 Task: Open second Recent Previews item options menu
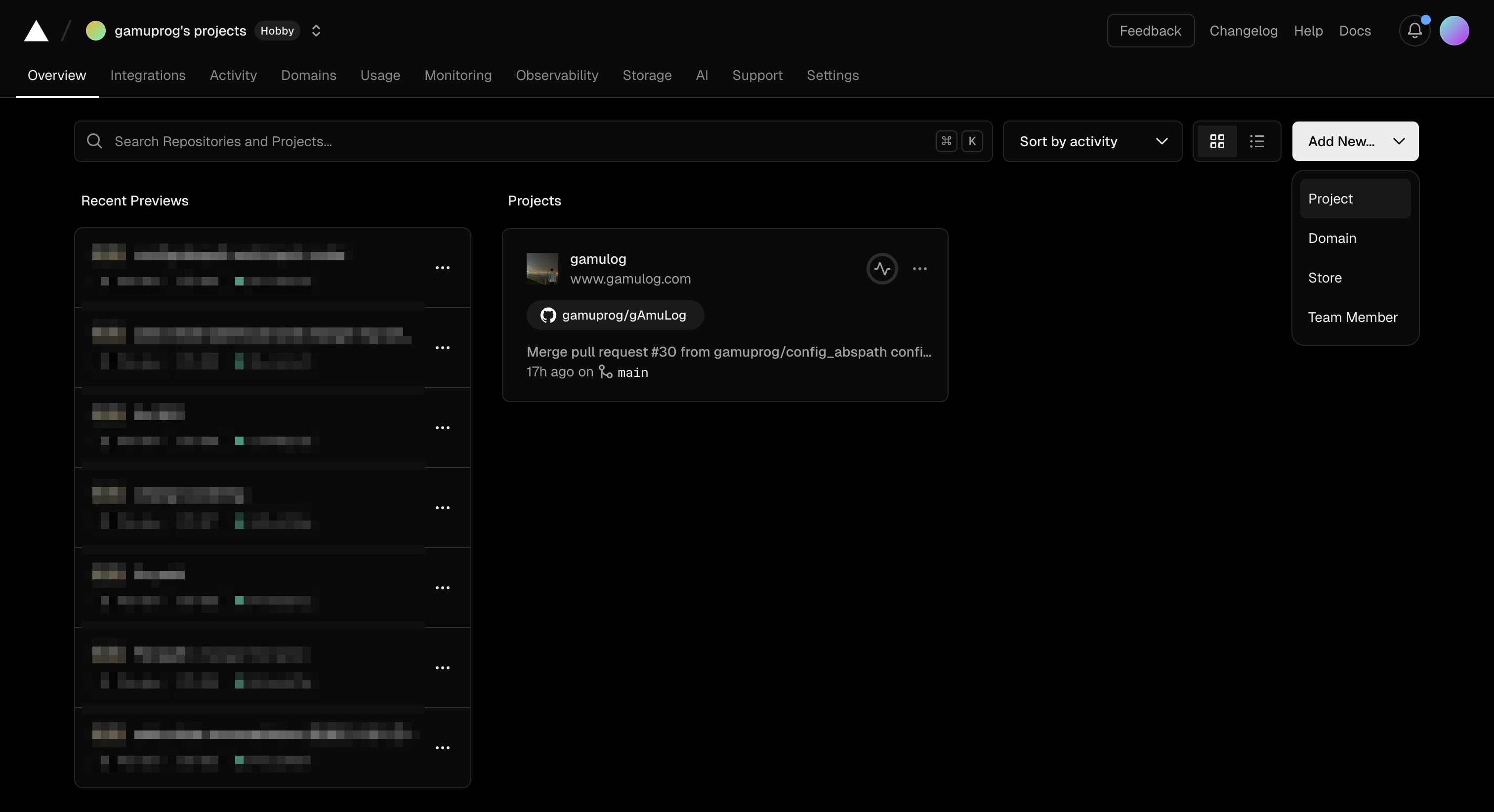[443, 347]
